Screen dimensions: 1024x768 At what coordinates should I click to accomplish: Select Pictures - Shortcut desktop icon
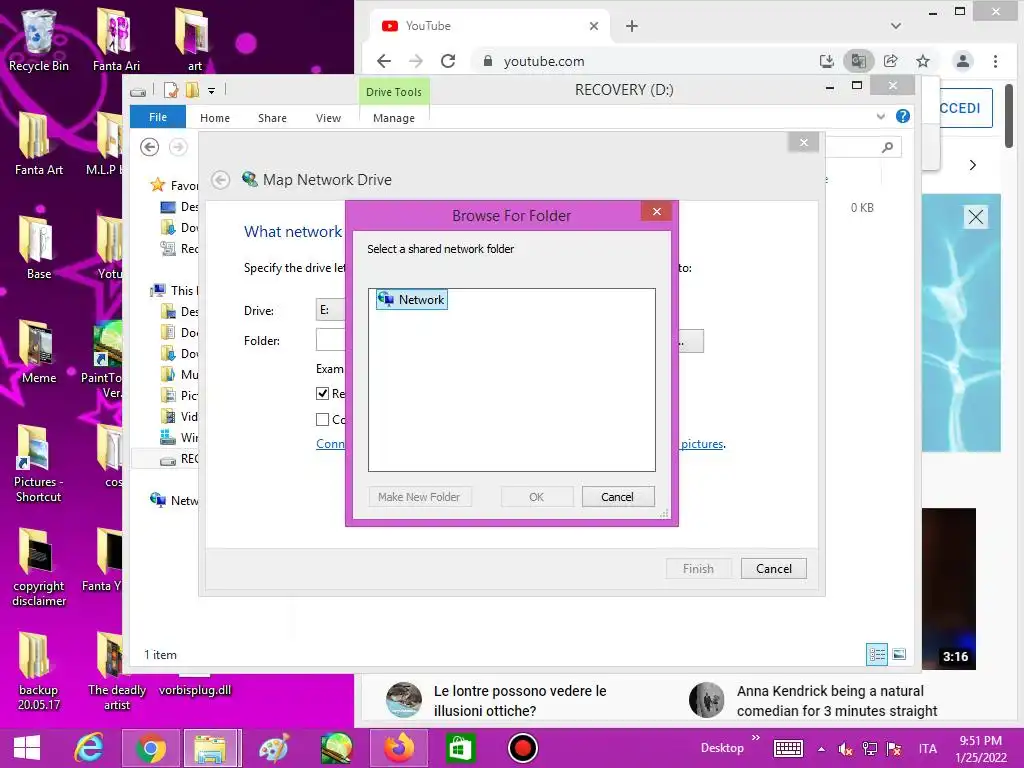point(39,464)
